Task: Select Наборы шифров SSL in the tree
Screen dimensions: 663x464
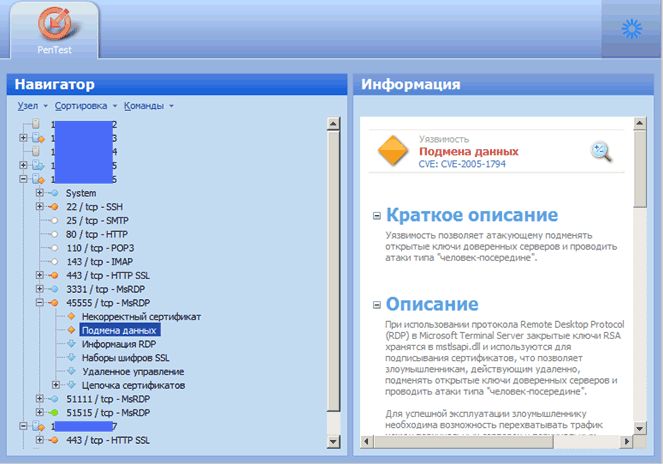Action: tap(125, 357)
